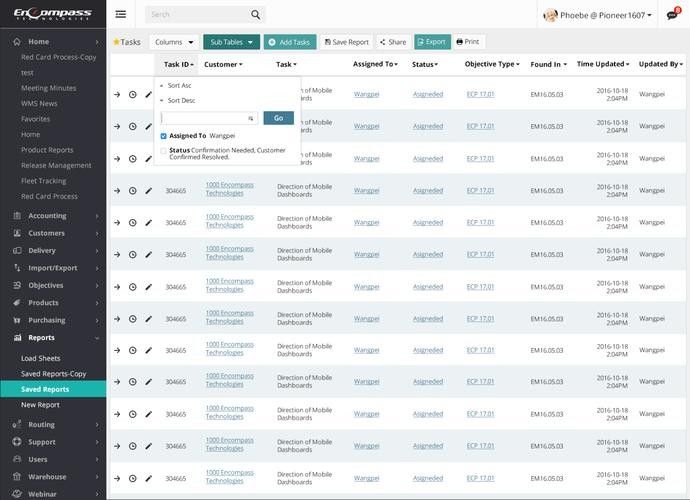Select Sort Asc in filter menu

[x=180, y=85]
